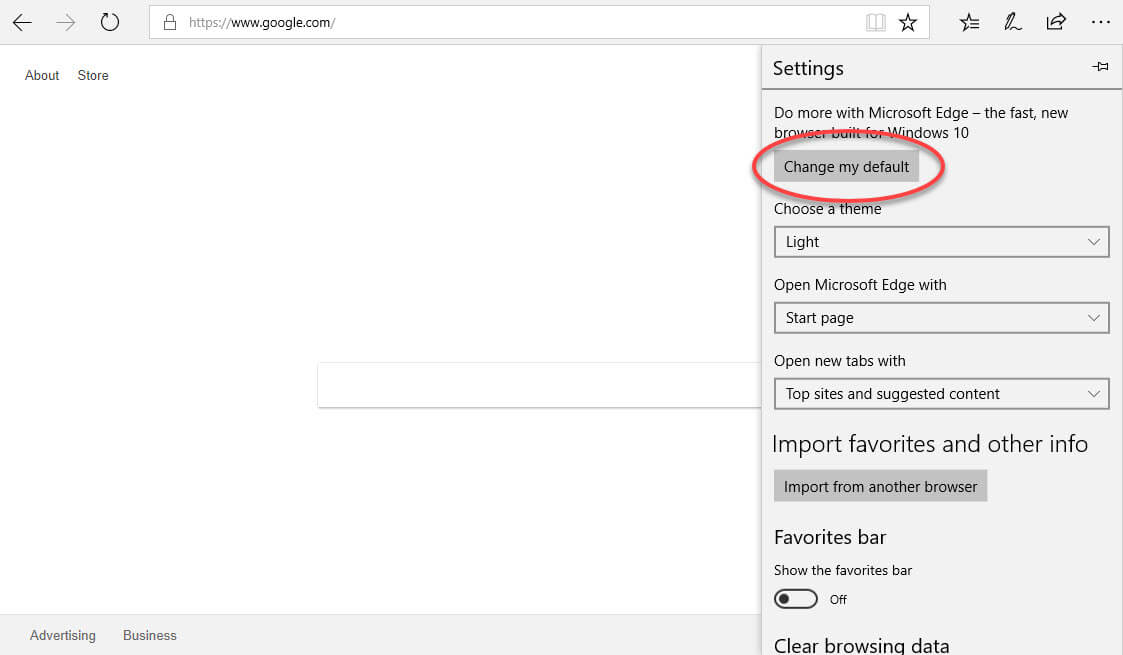
Task: Click into the Google search box
Action: click(x=539, y=385)
